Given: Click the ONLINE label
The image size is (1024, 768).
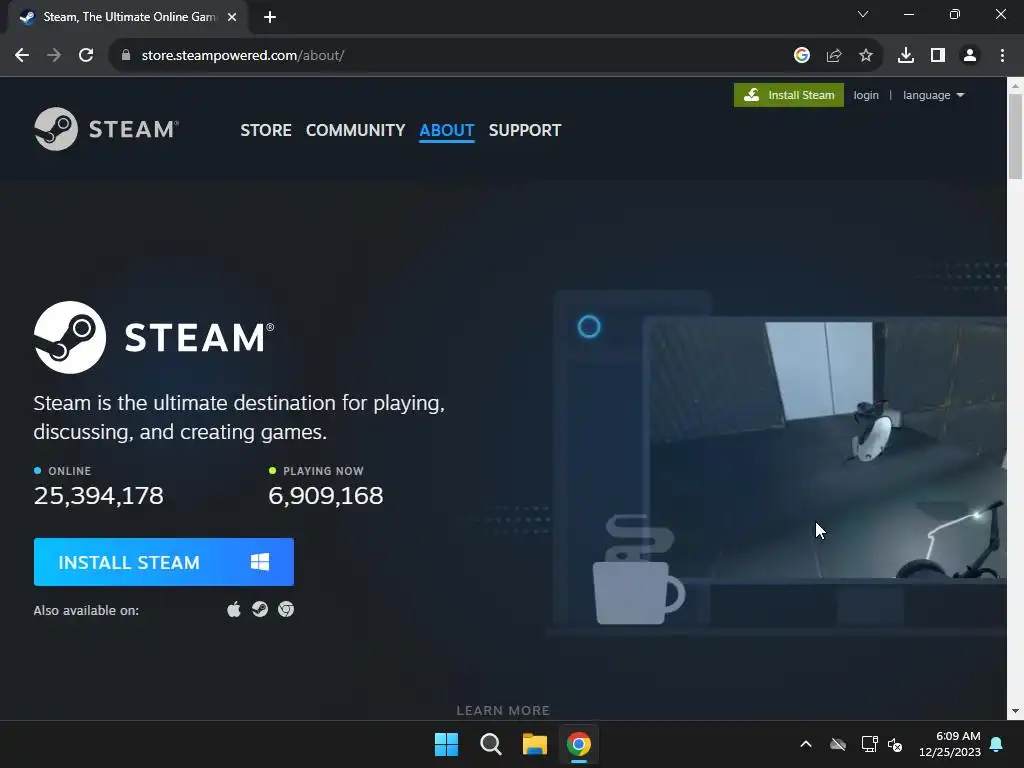Looking at the screenshot, I should (70, 471).
